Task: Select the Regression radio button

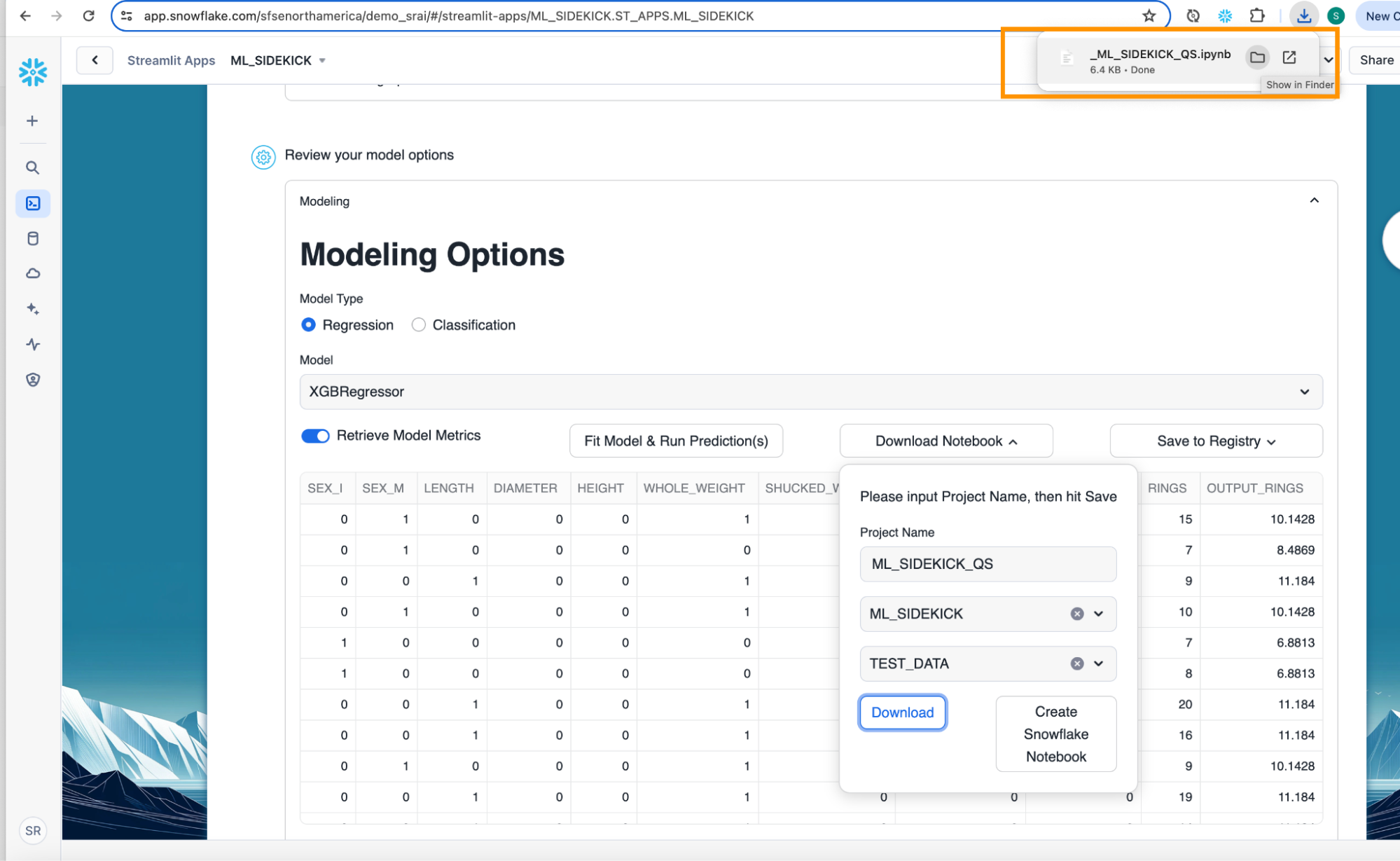Action: coord(308,325)
